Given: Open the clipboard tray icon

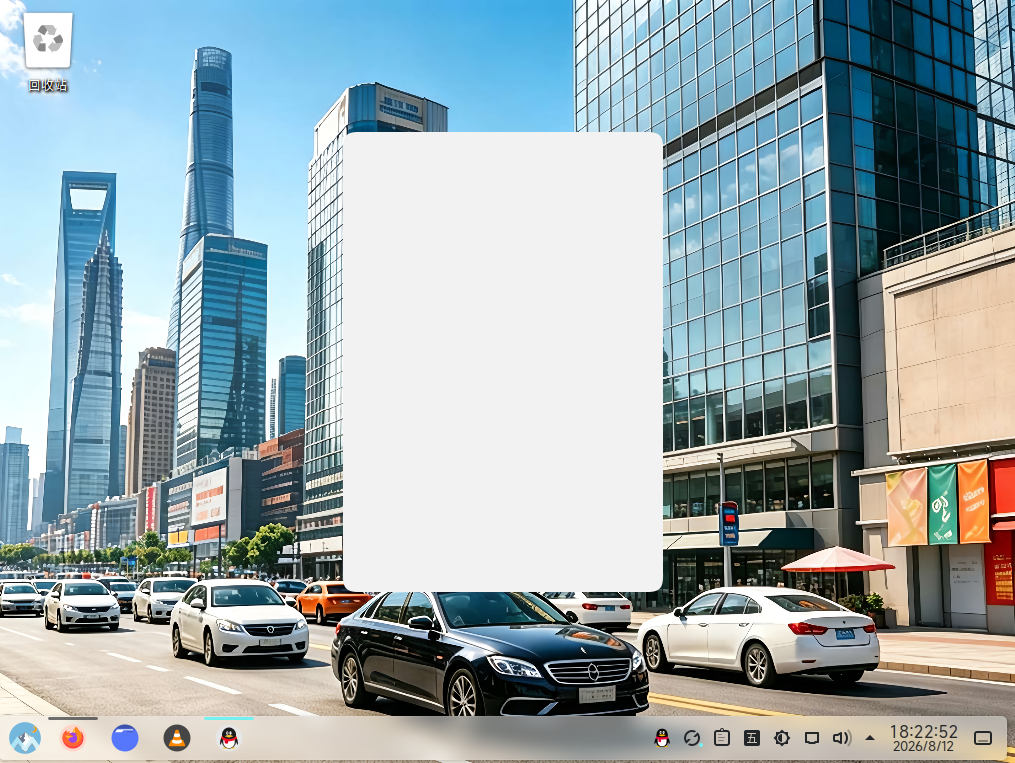Looking at the screenshot, I should (722, 738).
